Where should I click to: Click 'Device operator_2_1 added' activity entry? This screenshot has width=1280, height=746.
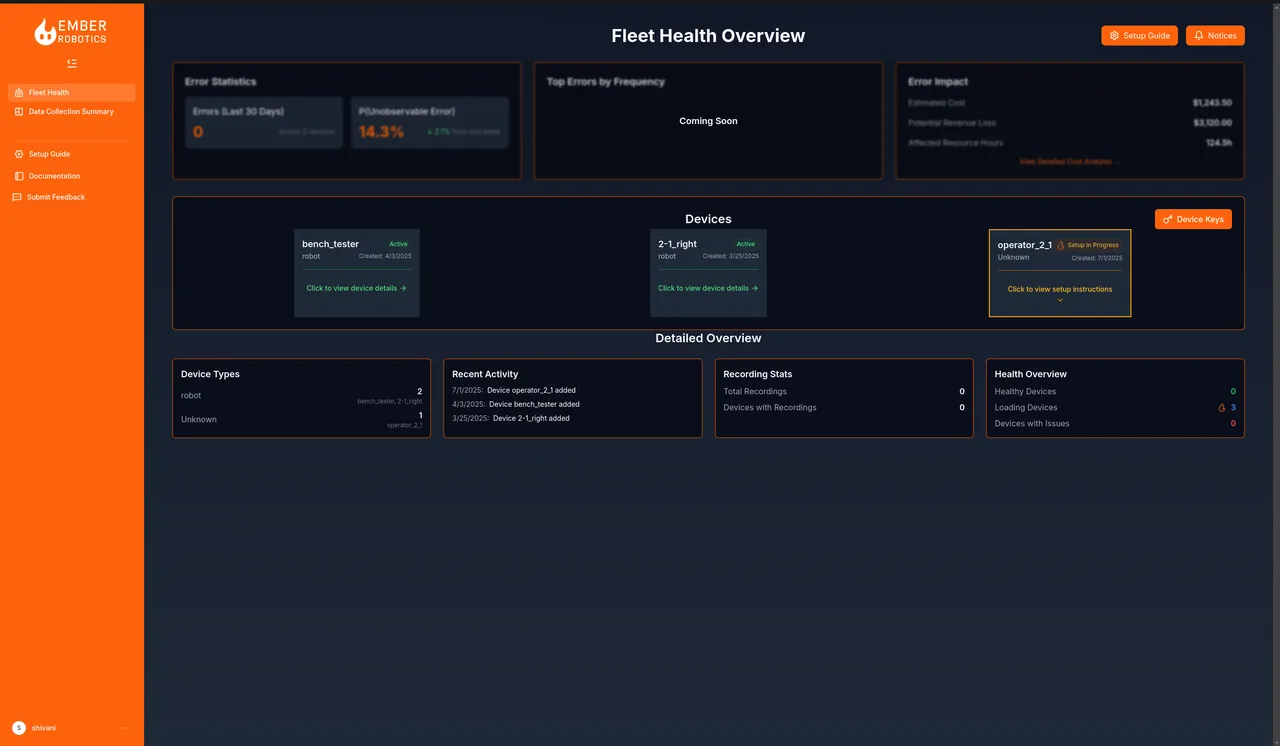(531, 390)
